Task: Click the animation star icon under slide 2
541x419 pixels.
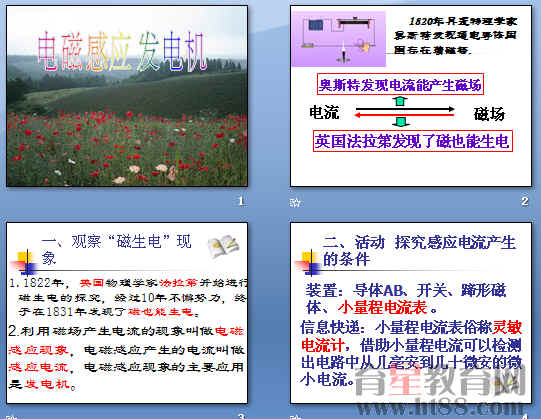Action: 295,203
